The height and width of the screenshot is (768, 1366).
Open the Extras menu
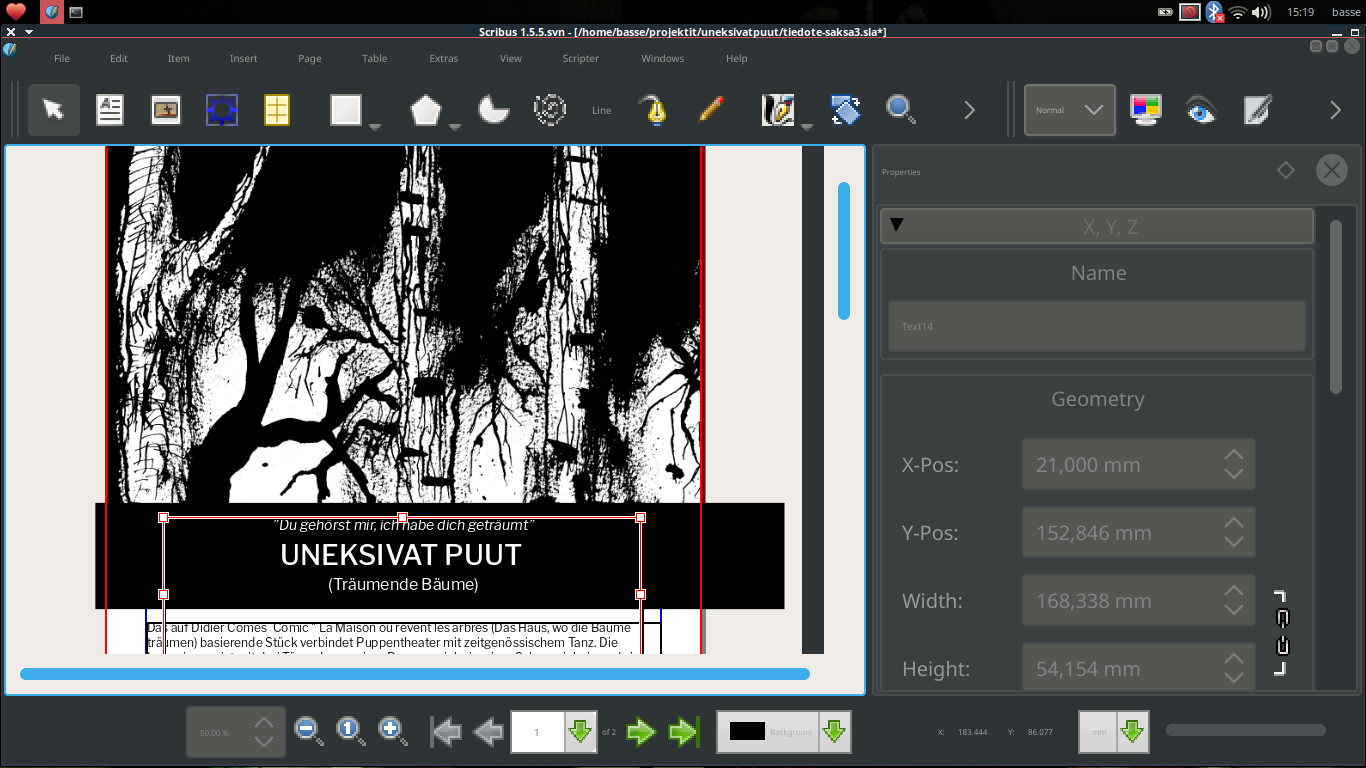pyautogui.click(x=443, y=58)
